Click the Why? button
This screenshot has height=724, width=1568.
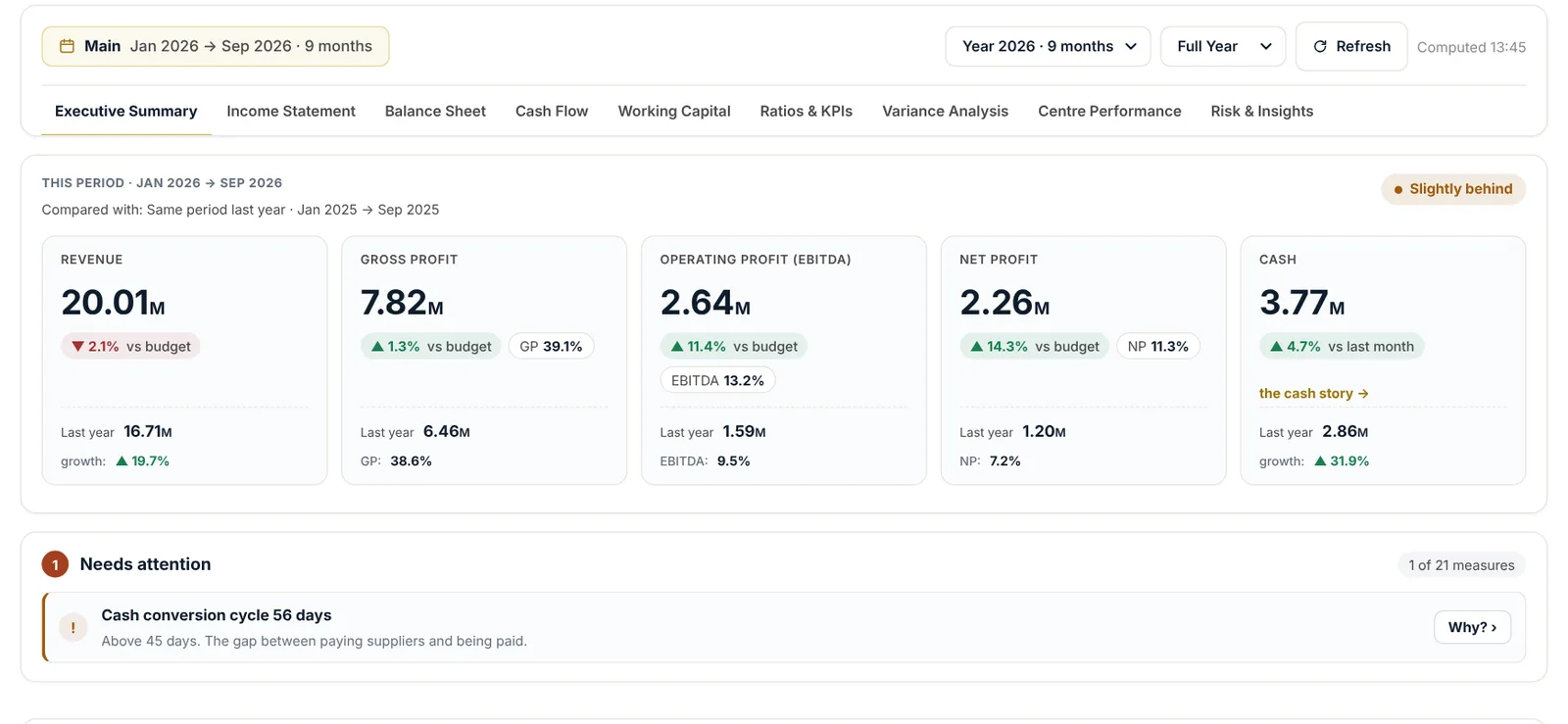[x=1472, y=627]
